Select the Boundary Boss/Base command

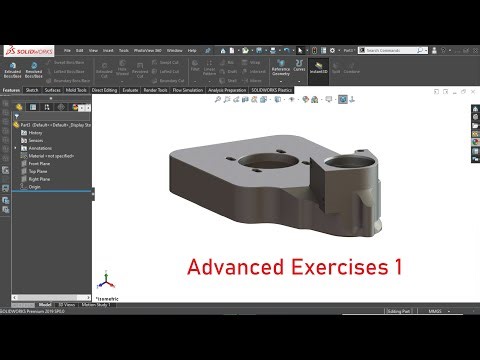click(68, 81)
